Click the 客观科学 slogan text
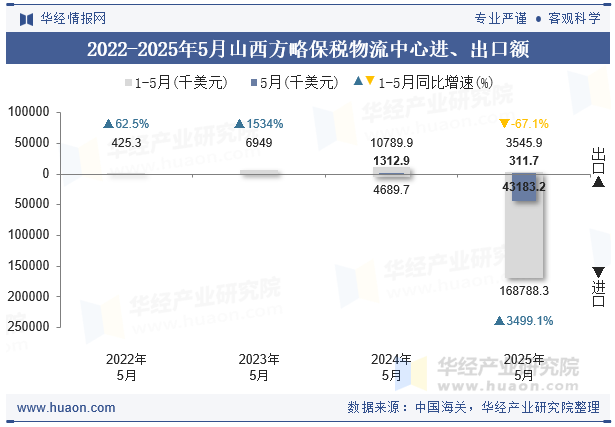Screen dimensions: 615x427 tap(574, 18)
